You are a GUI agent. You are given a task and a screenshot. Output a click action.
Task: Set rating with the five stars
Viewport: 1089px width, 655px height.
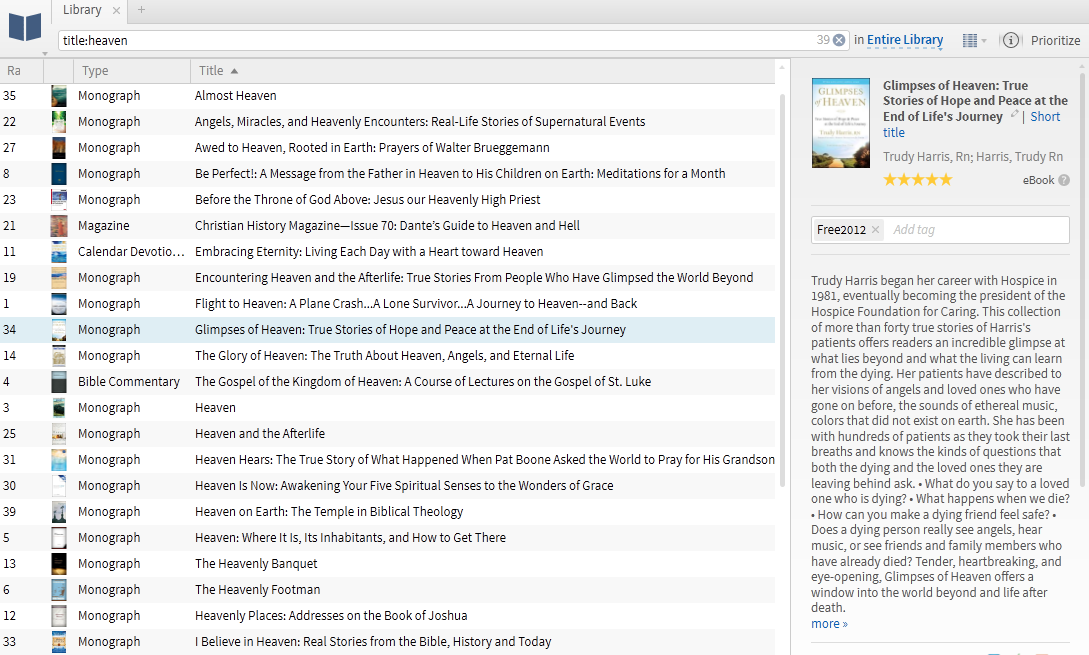pyautogui.click(x=917, y=180)
